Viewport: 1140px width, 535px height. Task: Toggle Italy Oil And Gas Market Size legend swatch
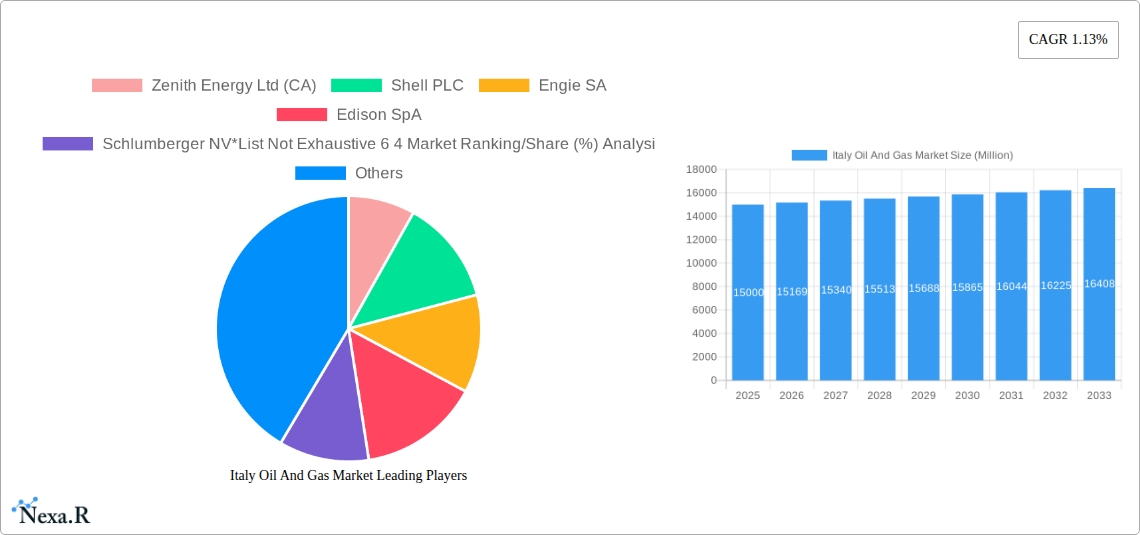[x=809, y=155]
